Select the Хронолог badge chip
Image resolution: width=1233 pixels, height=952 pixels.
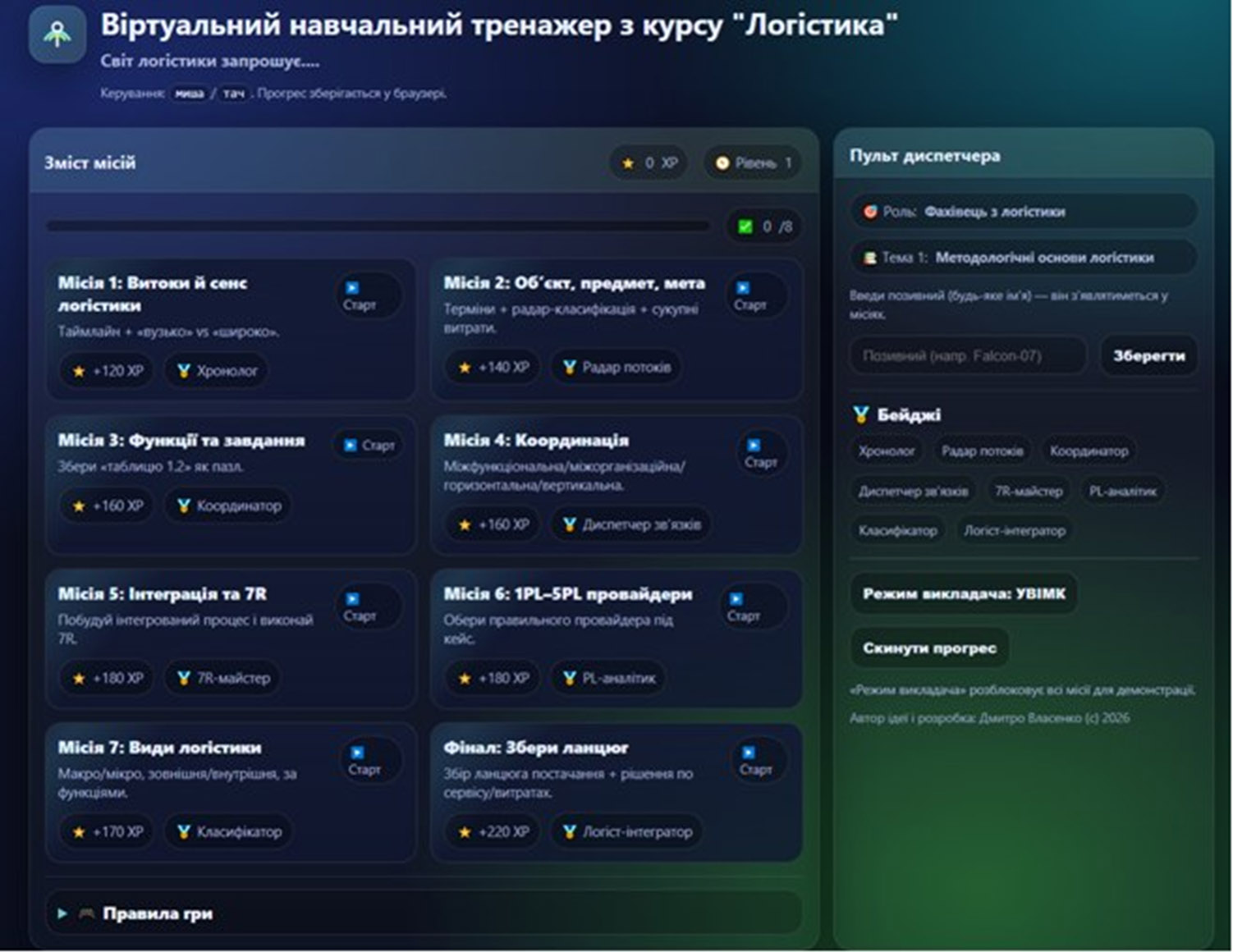click(x=886, y=451)
